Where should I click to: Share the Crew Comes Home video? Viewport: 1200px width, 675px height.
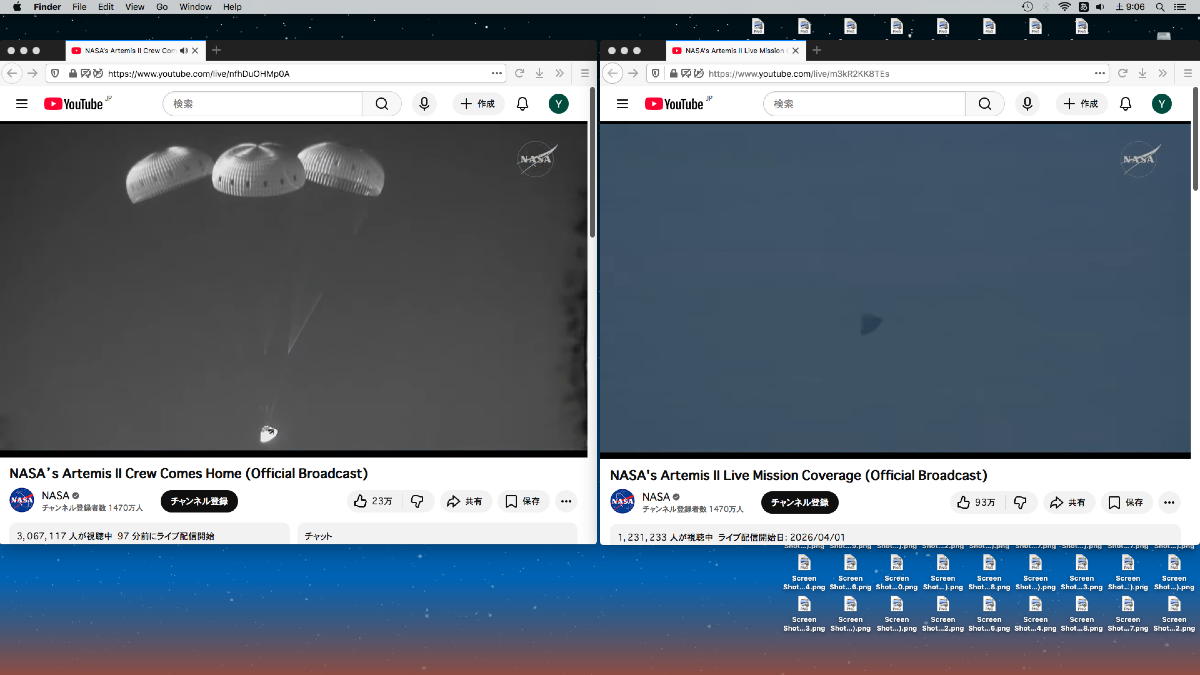click(x=465, y=501)
